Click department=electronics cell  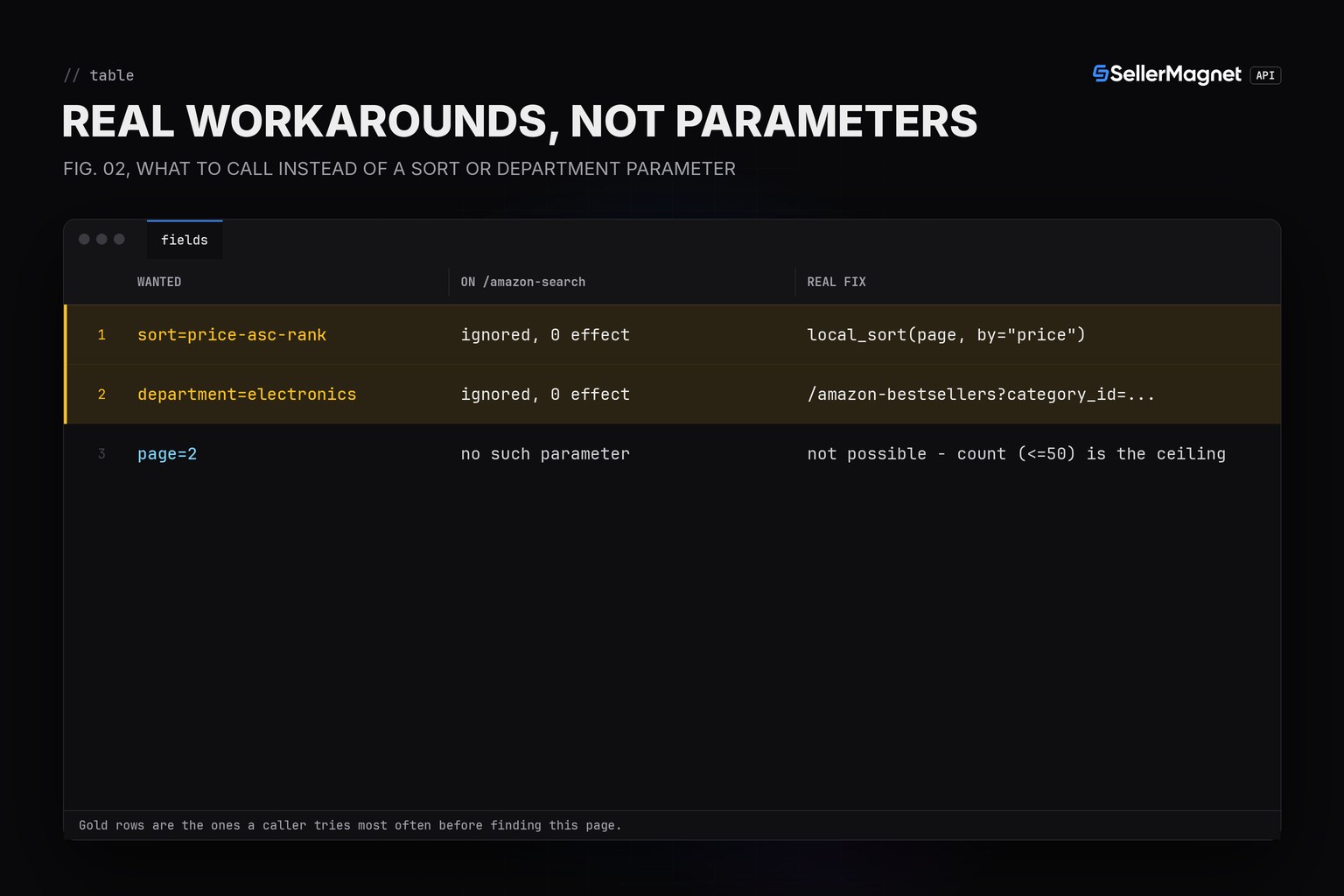coord(247,395)
